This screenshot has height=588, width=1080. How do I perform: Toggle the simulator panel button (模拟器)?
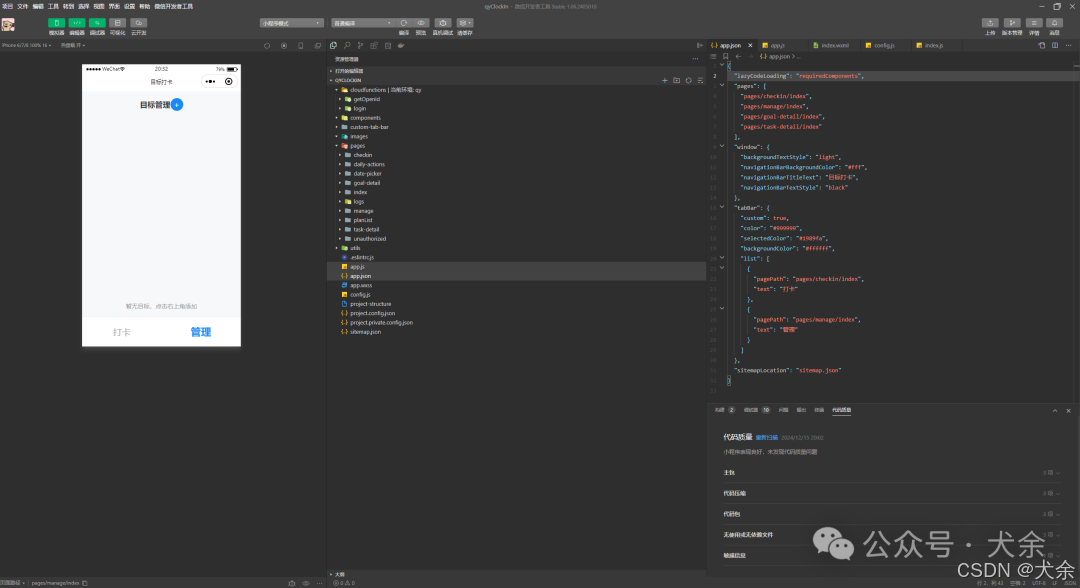point(56,23)
